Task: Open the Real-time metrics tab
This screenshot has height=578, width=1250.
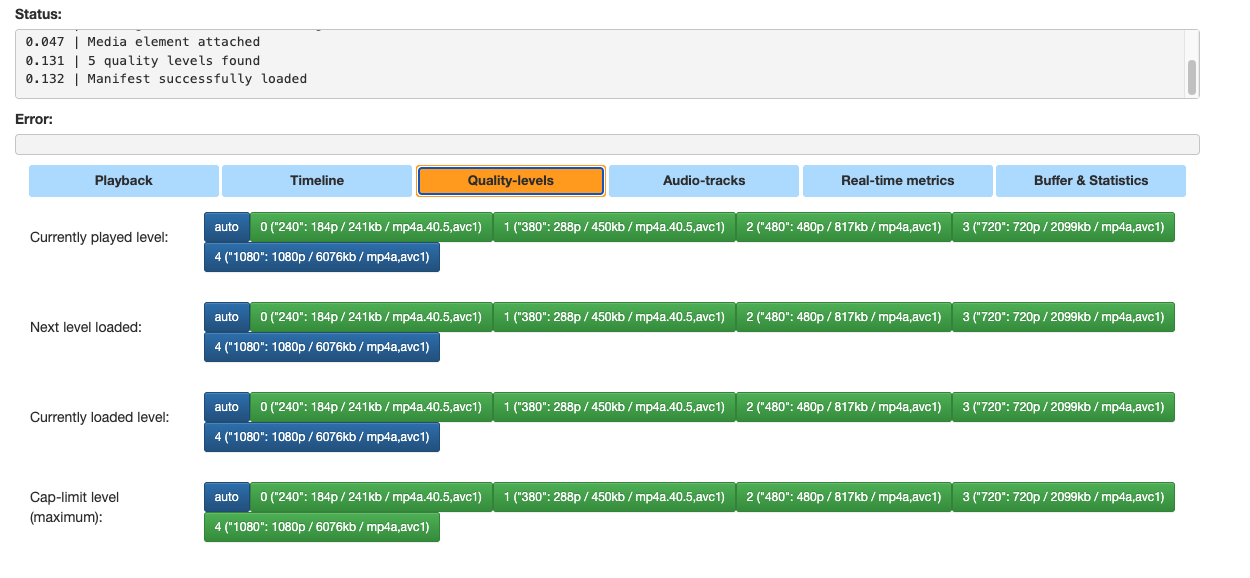Action: point(897,180)
